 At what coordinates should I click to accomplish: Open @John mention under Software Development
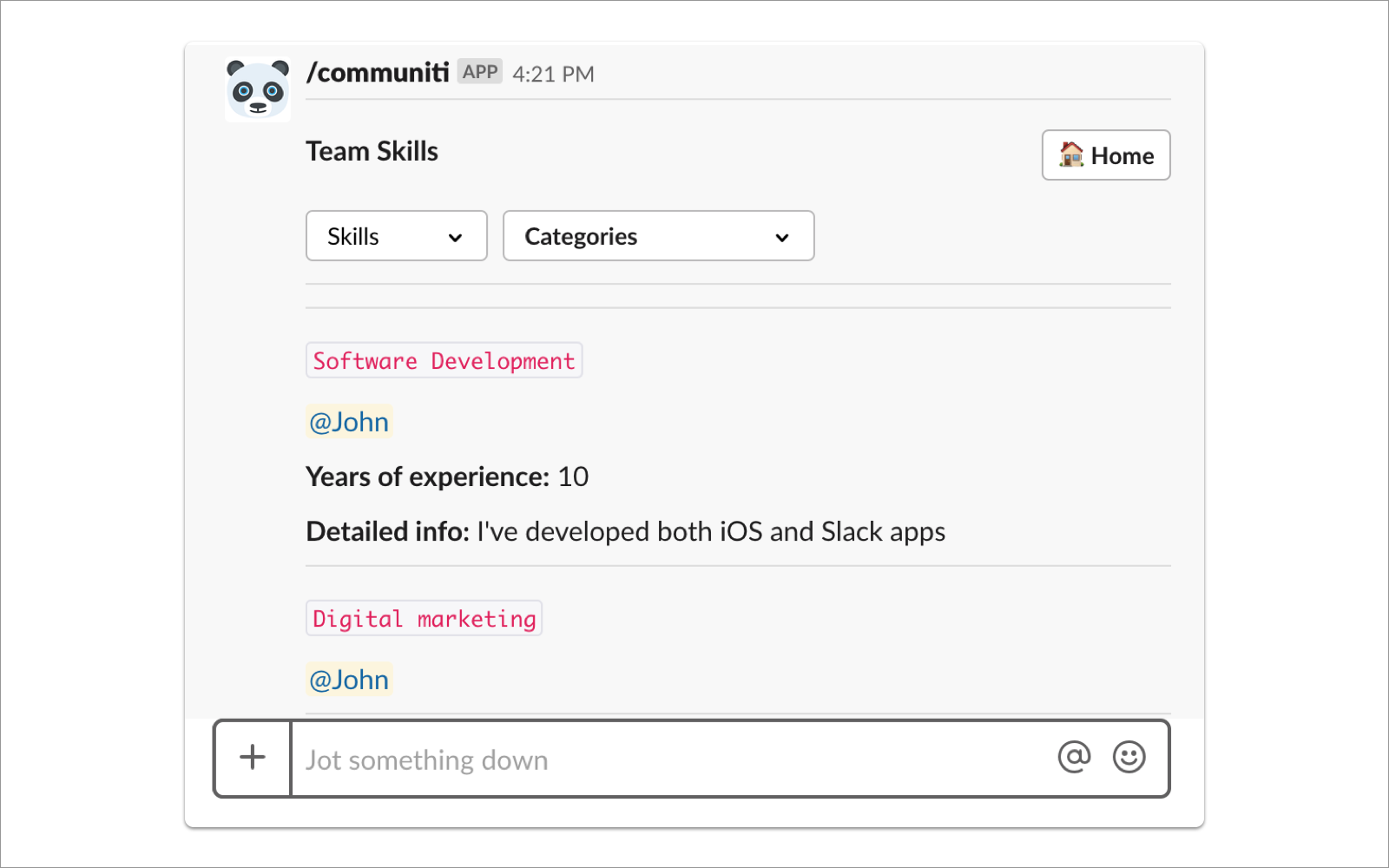[x=349, y=422]
